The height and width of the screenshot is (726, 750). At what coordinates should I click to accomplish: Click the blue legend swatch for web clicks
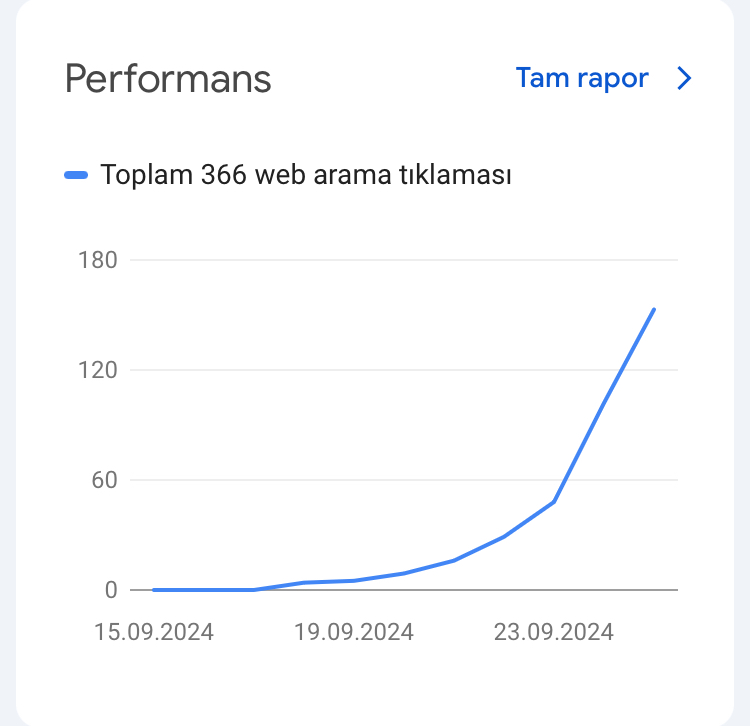[x=76, y=175]
